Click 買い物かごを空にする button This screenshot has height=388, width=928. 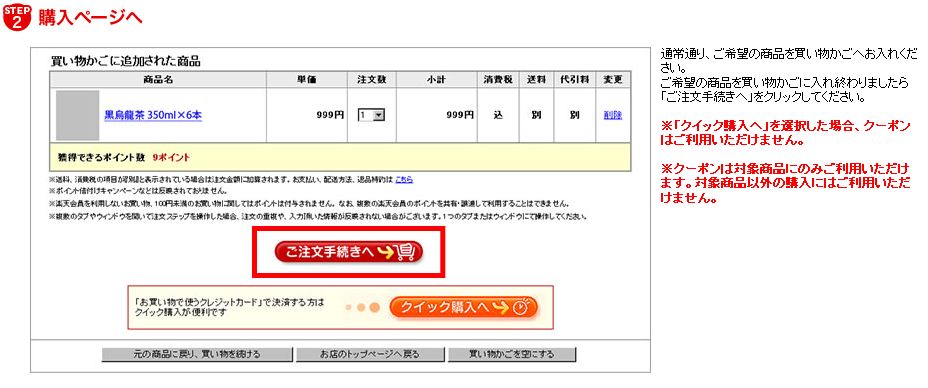tap(512, 355)
